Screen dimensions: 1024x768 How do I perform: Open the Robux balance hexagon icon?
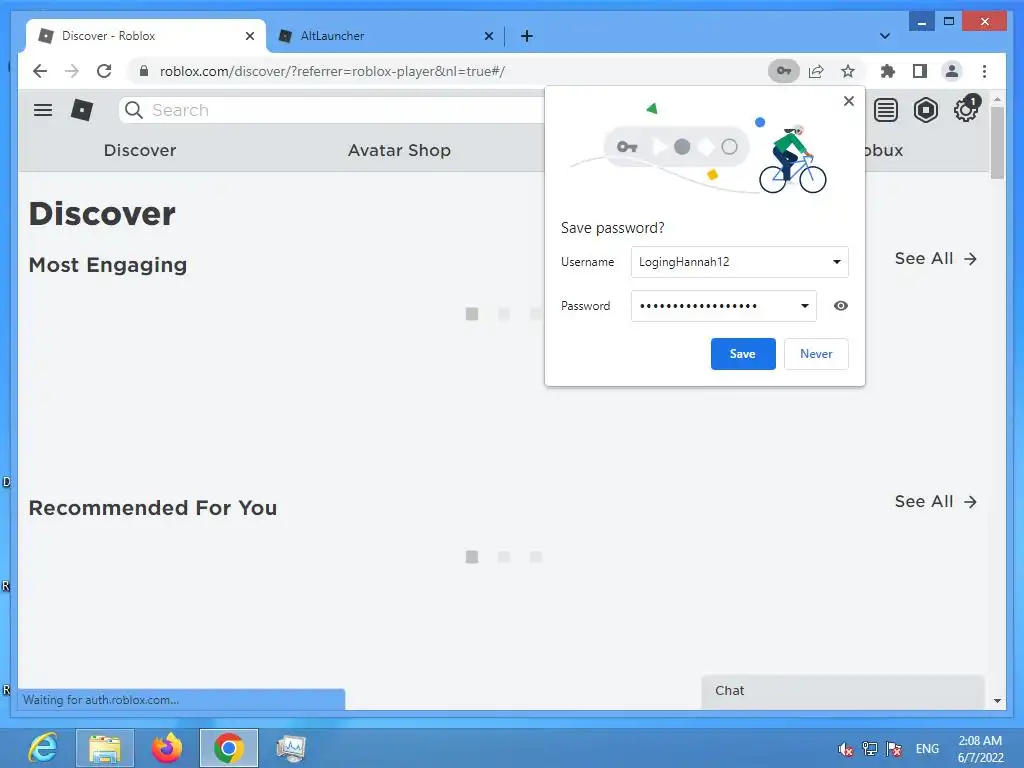coord(925,110)
